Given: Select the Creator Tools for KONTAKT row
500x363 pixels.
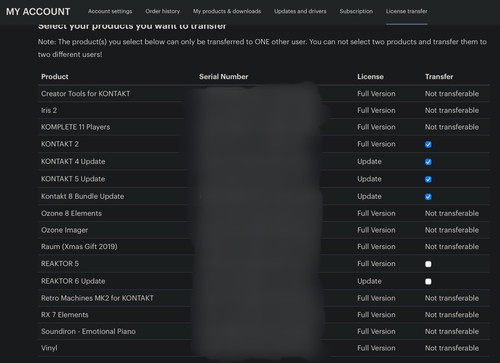Looking at the screenshot, I should [264, 94].
